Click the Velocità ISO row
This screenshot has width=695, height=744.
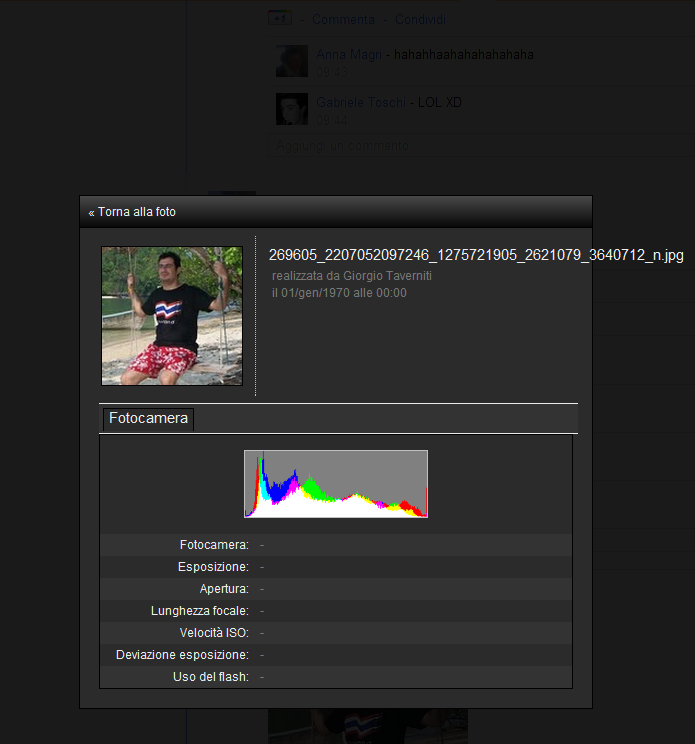point(335,633)
